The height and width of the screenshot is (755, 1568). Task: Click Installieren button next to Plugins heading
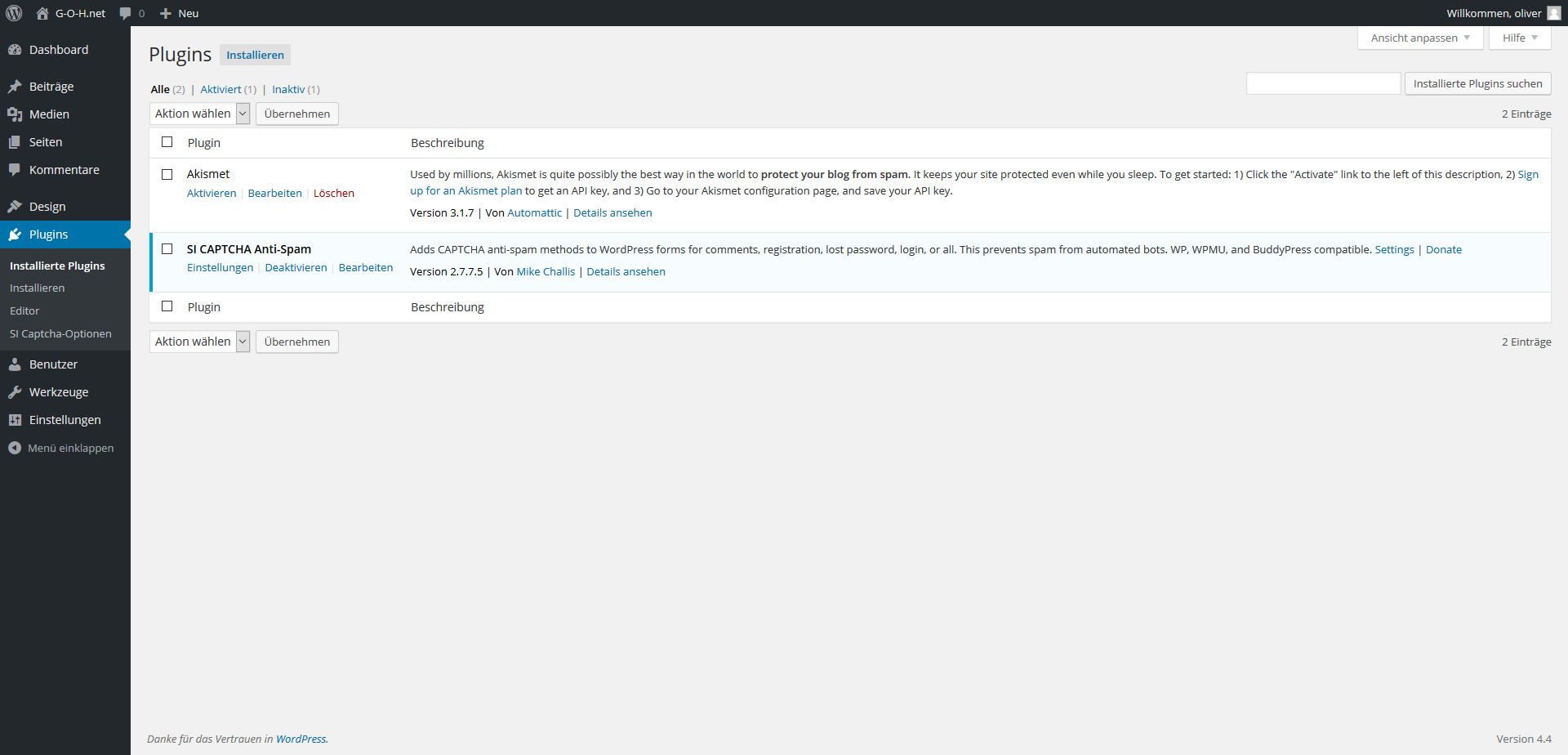(x=255, y=55)
